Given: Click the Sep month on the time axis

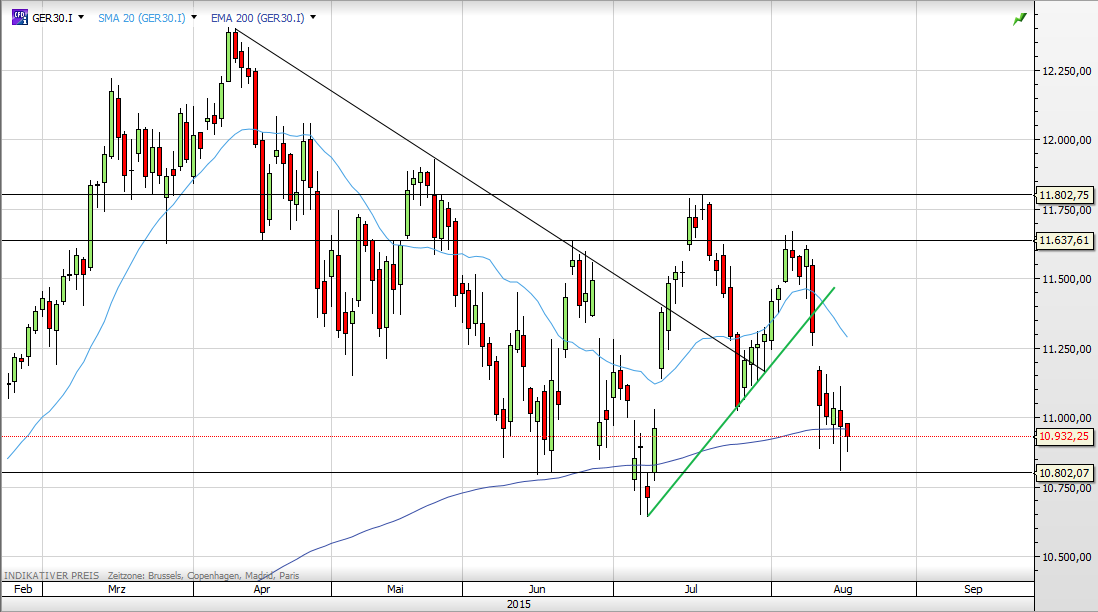Looking at the screenshot, I should [x=972, y=589].
